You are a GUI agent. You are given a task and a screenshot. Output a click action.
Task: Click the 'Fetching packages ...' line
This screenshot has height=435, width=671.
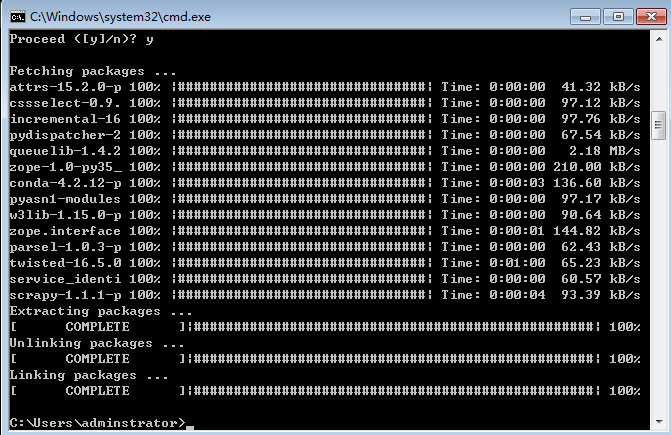click(93, 71)
